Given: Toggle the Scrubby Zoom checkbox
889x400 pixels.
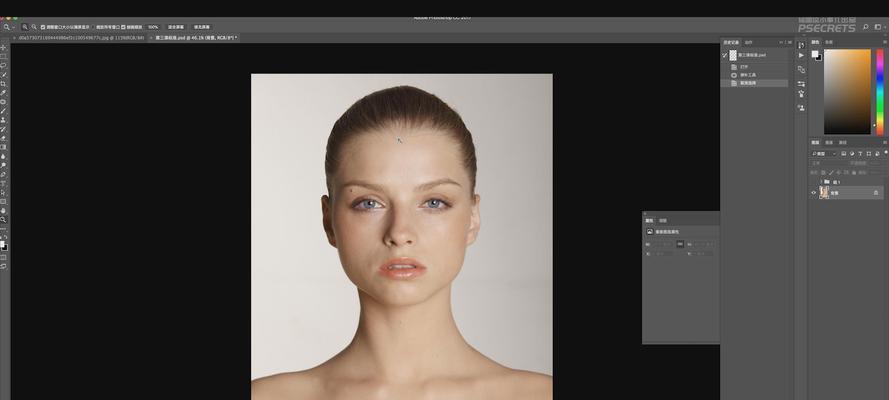Looking at the screenshot, I should click(x=123, y=27).
